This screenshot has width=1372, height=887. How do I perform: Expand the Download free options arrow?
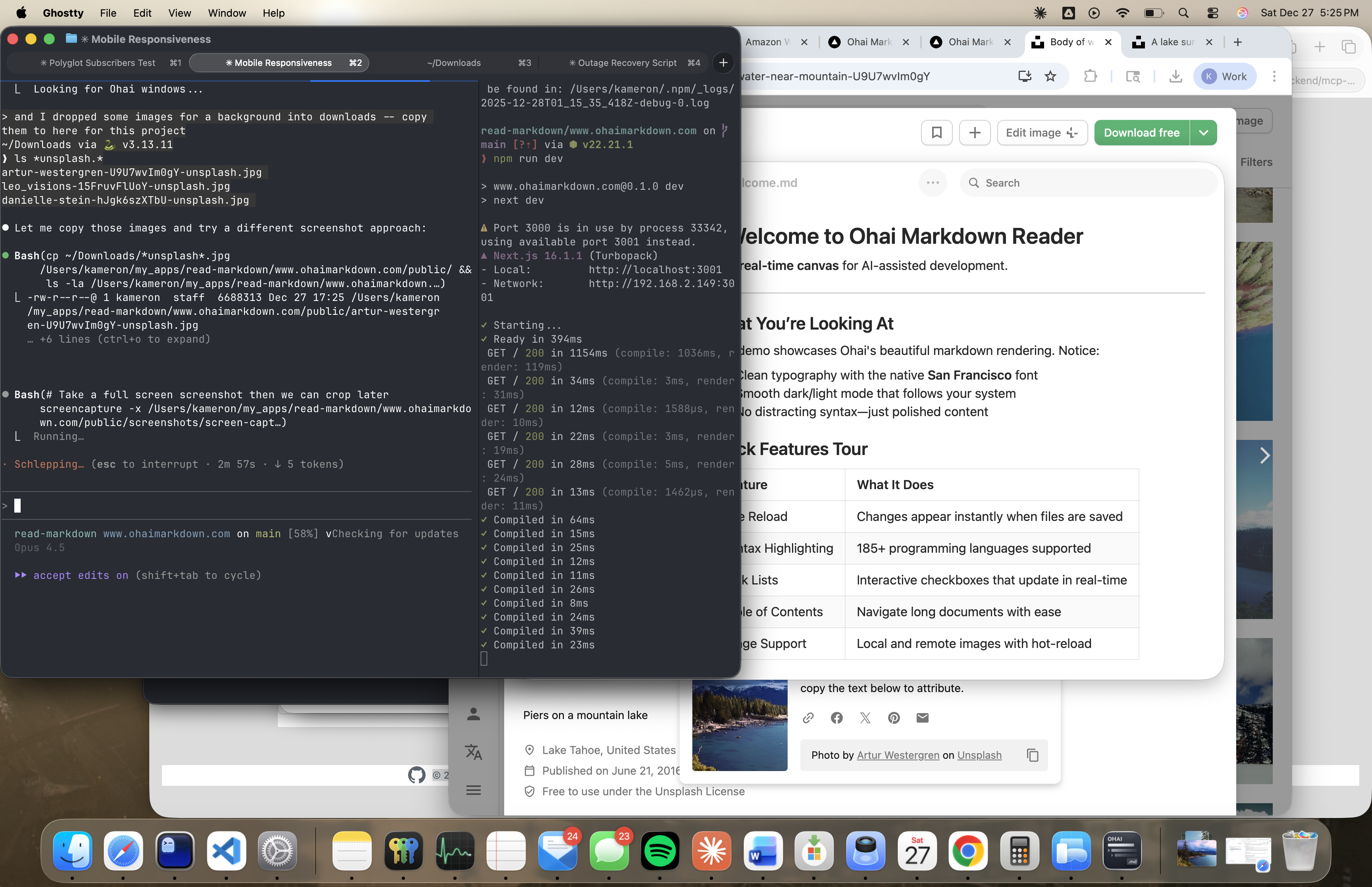(1203, 133)
